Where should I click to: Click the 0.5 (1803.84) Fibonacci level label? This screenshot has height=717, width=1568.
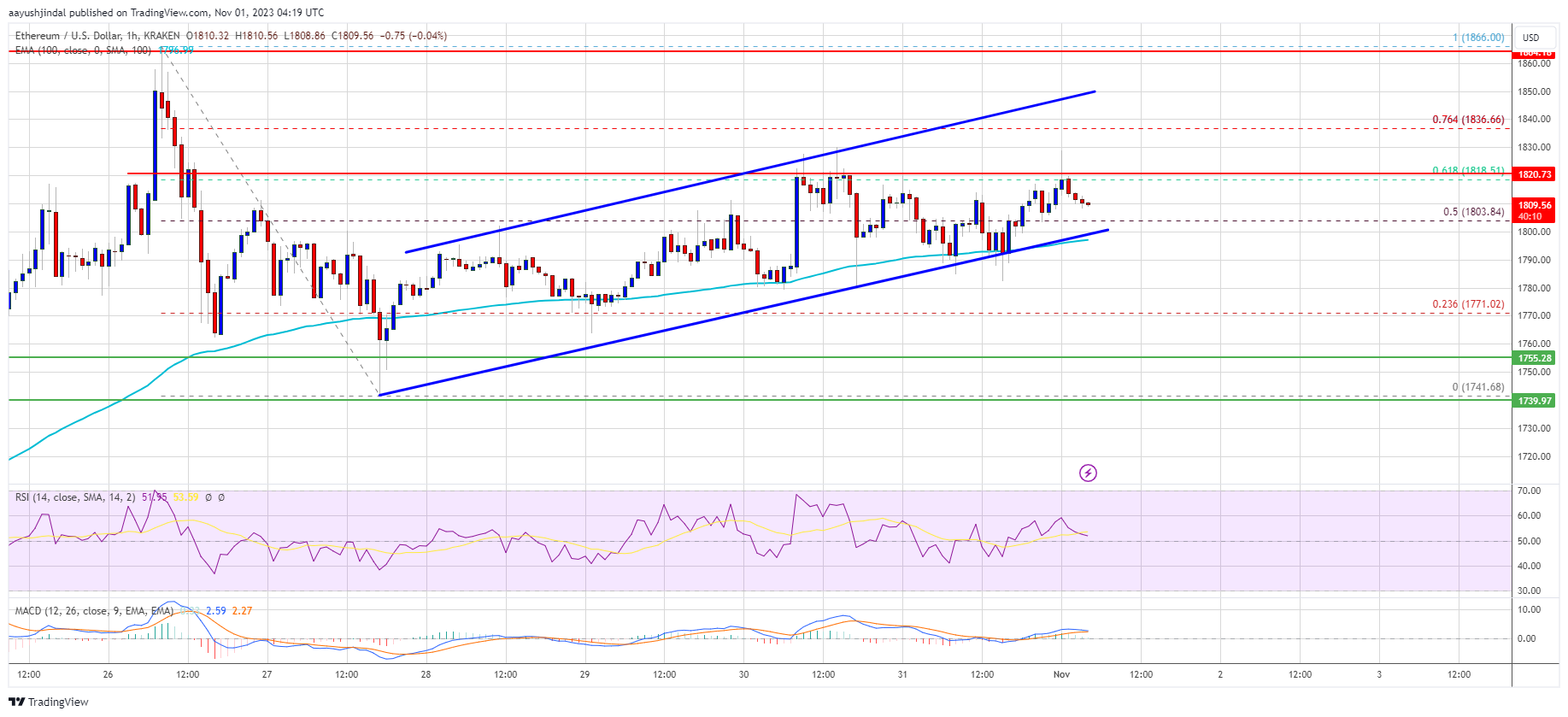pyautogui.click(x=1473, y=212)
